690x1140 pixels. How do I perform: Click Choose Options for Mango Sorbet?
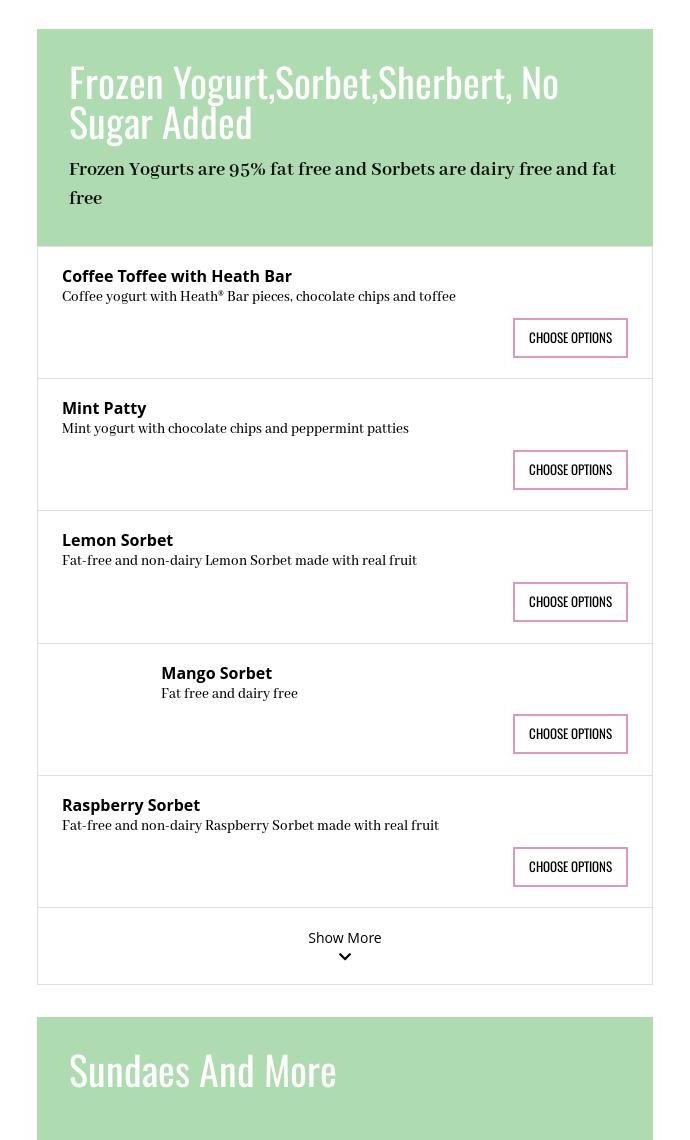pyautogui.click(x=570, y=733)
